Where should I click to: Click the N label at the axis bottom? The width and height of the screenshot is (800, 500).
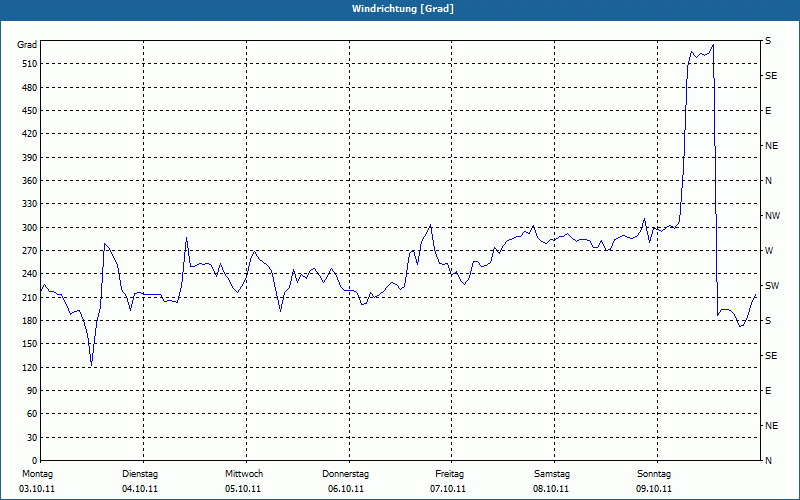(x=768, y=461)
